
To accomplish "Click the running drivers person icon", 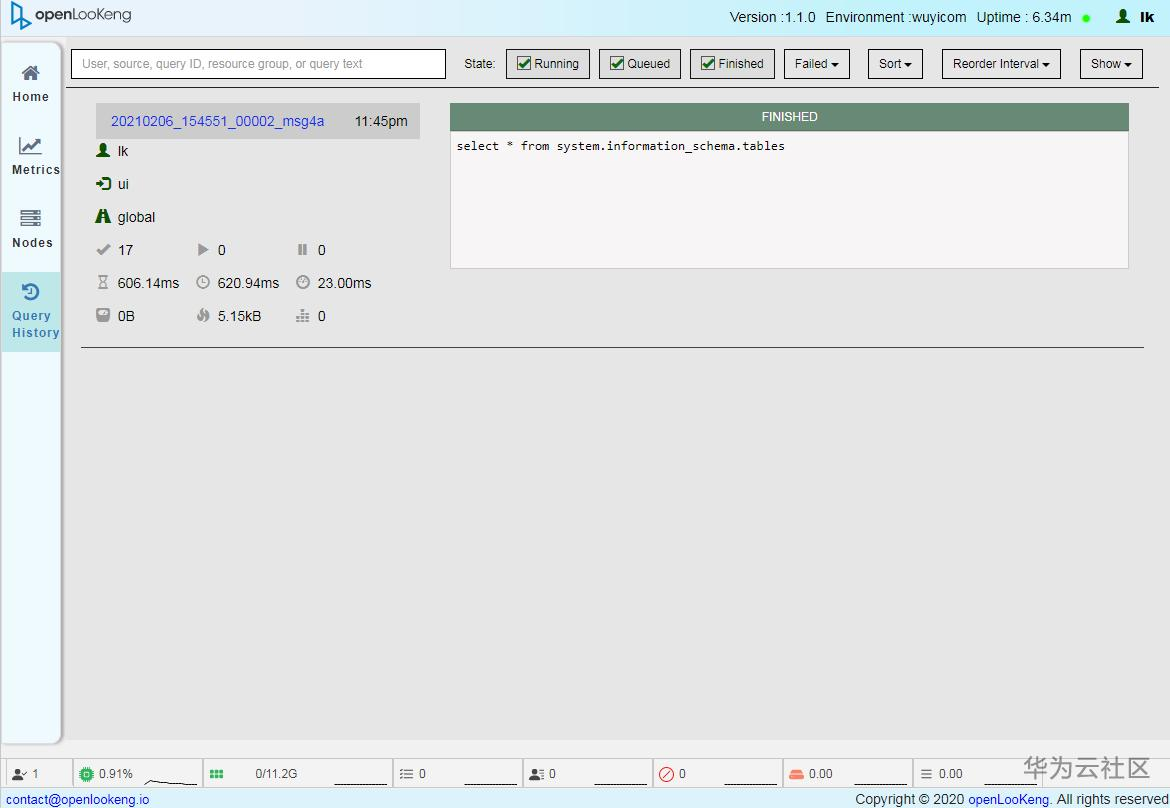I will tap(536, 774).
